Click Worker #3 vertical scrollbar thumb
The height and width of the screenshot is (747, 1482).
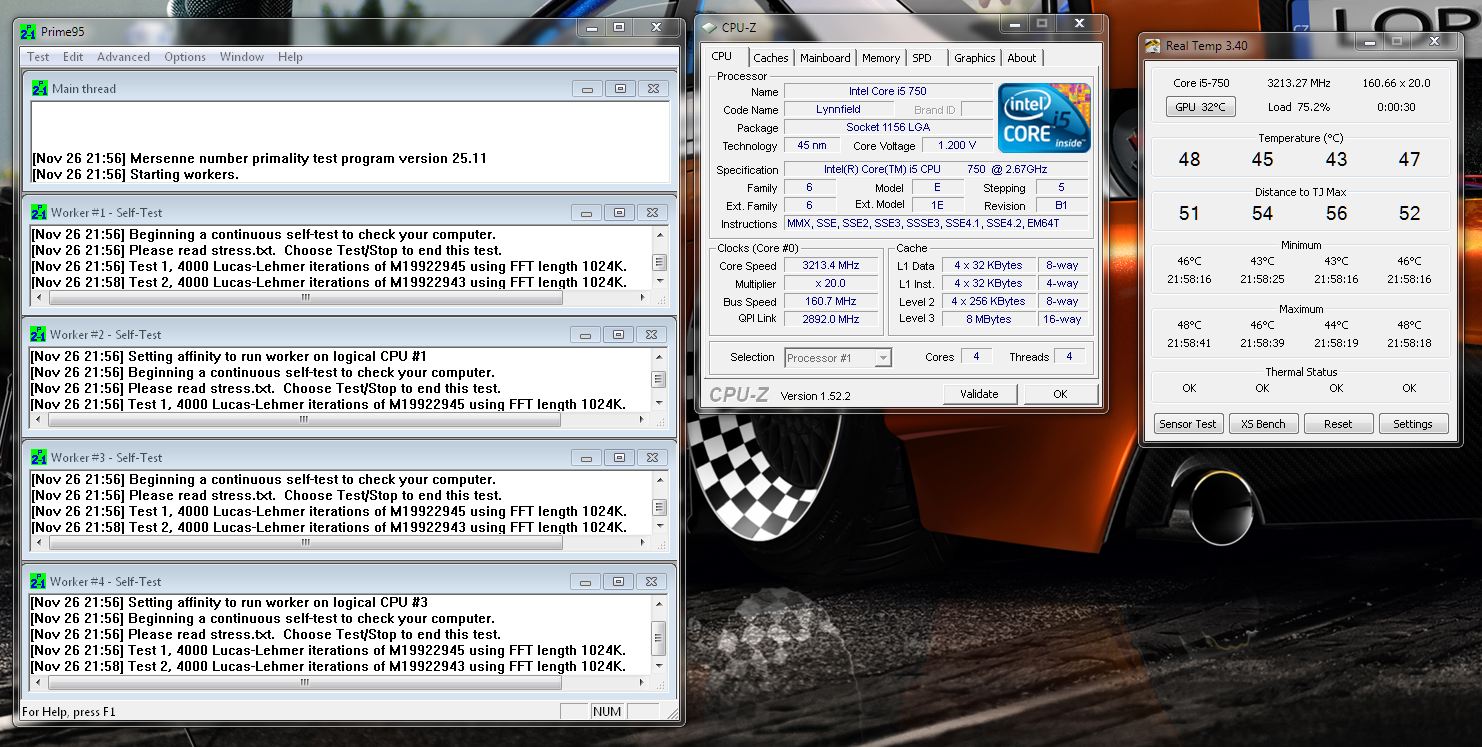[x=659, y=508]
